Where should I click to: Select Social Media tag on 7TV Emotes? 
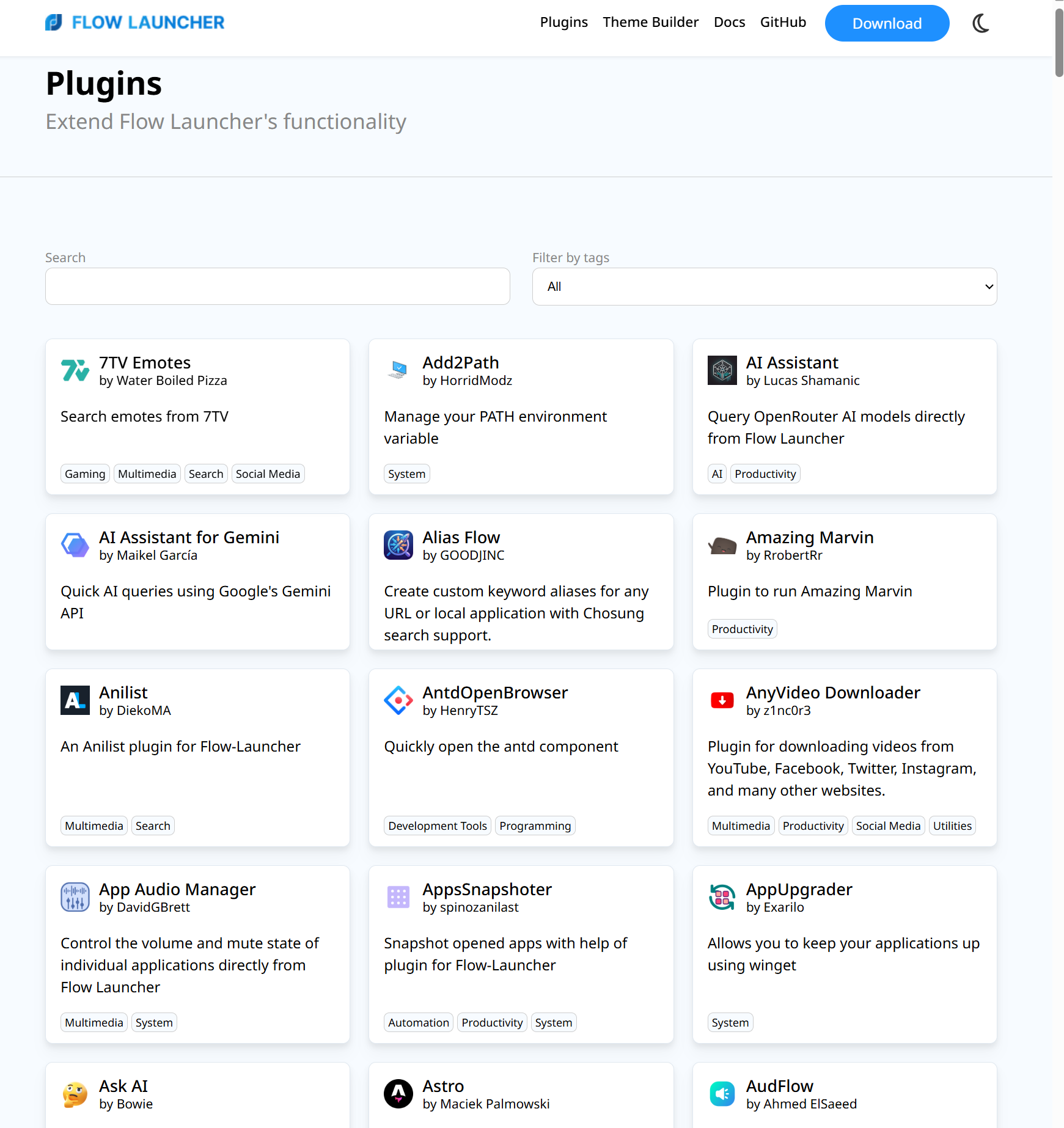coord(268,474)
